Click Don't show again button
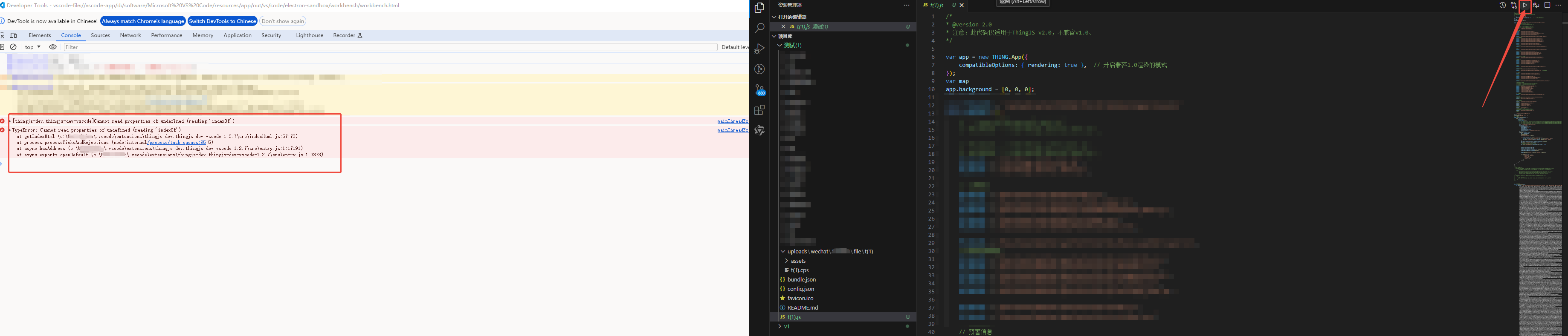 click(x=282, y=21)
